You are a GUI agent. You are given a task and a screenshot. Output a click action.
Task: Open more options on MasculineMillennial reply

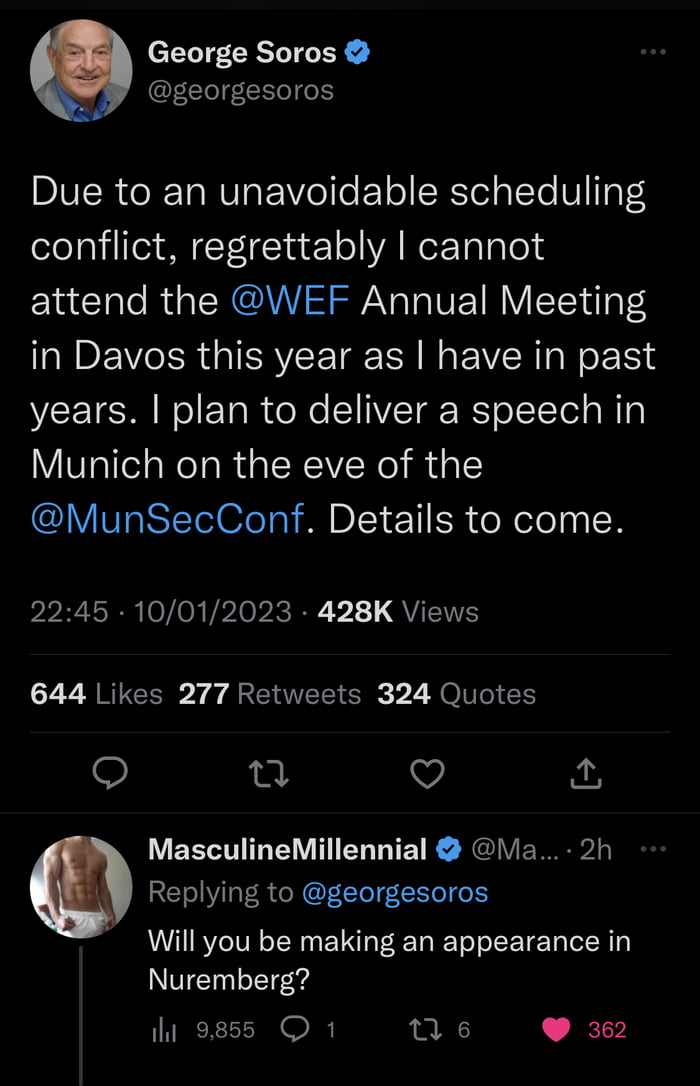[x=652, y=850]
